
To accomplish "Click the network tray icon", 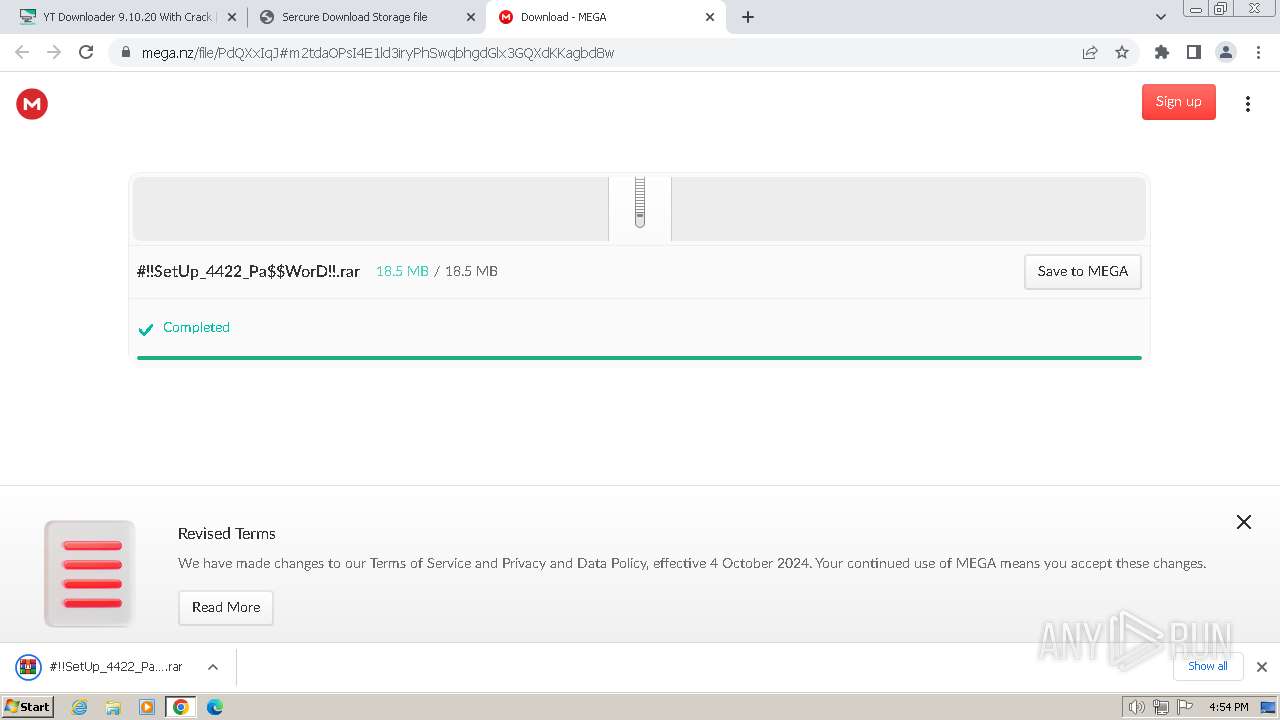I will (x=1161, y=707).
